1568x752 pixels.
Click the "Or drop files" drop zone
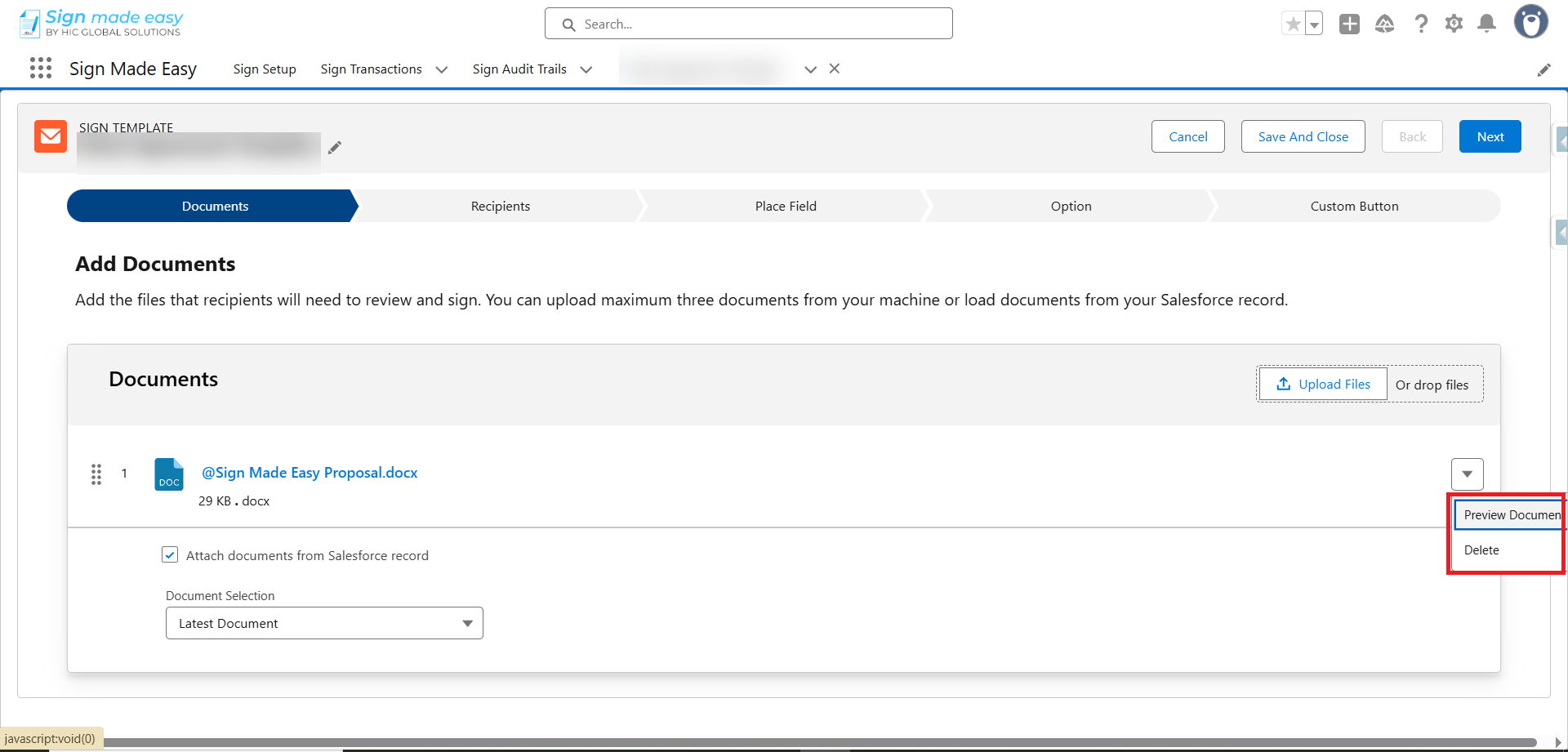[1432, 385]
